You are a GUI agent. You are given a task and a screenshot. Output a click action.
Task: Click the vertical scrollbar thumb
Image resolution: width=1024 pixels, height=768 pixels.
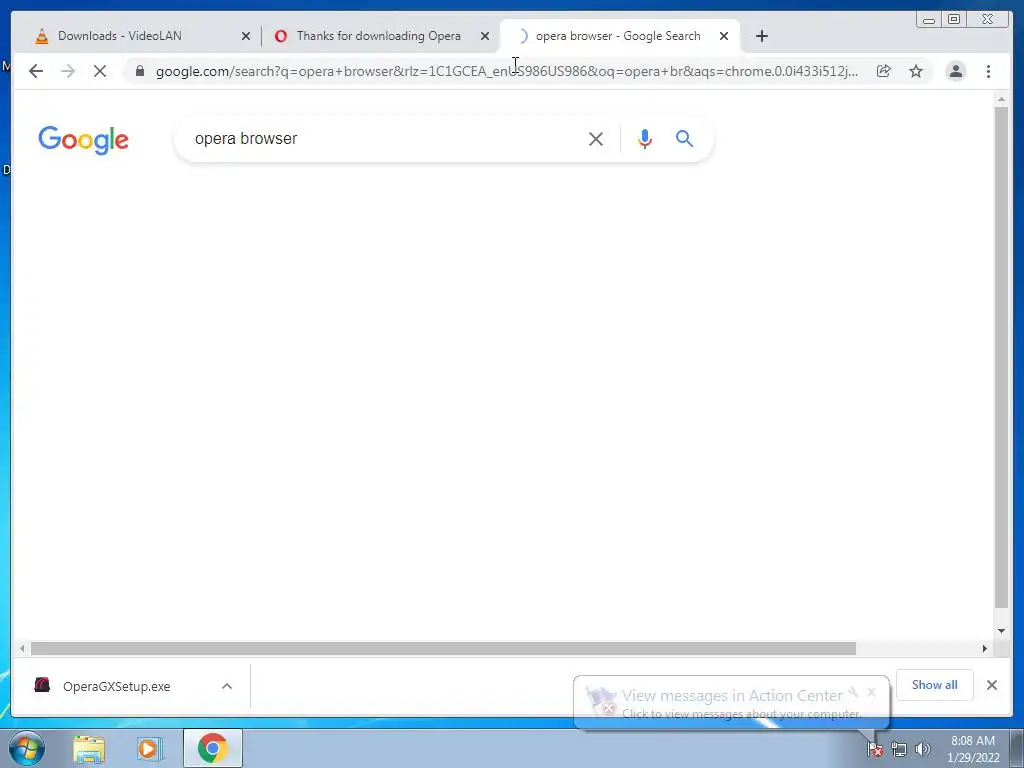1001,357
